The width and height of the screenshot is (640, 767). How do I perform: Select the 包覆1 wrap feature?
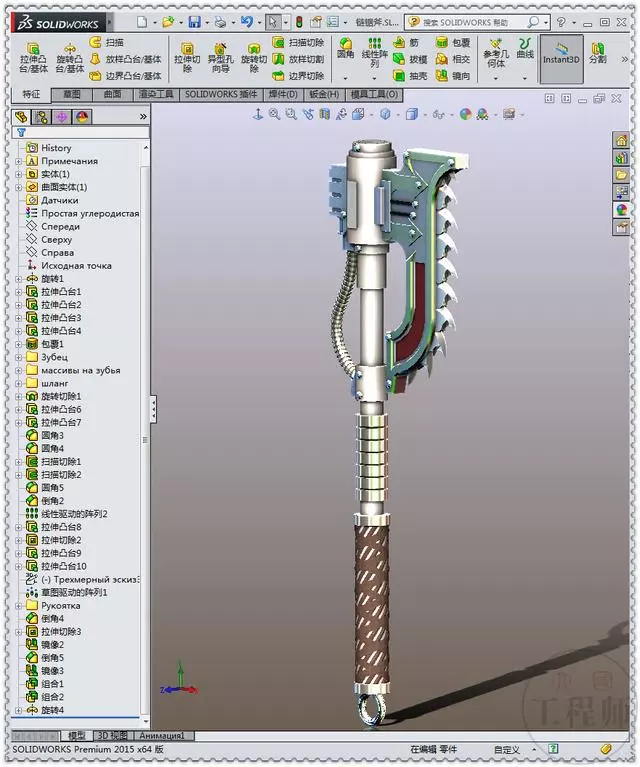point(45,344)
